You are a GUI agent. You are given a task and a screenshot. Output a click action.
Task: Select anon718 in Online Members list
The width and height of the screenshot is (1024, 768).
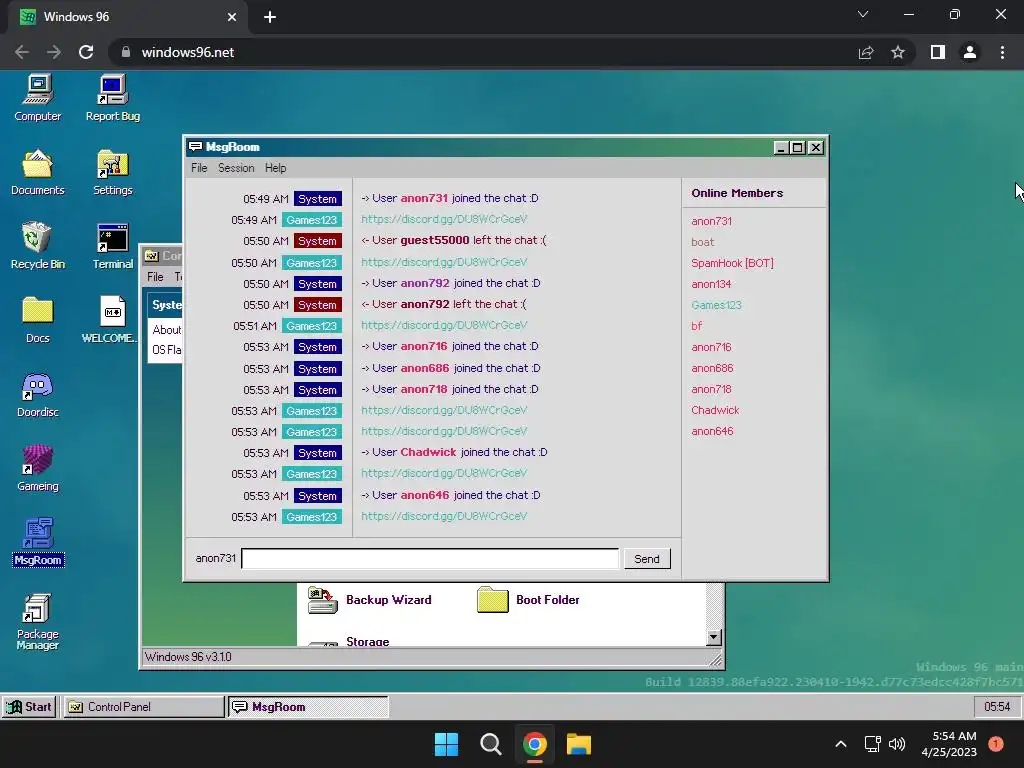click(x=711, y=389)
